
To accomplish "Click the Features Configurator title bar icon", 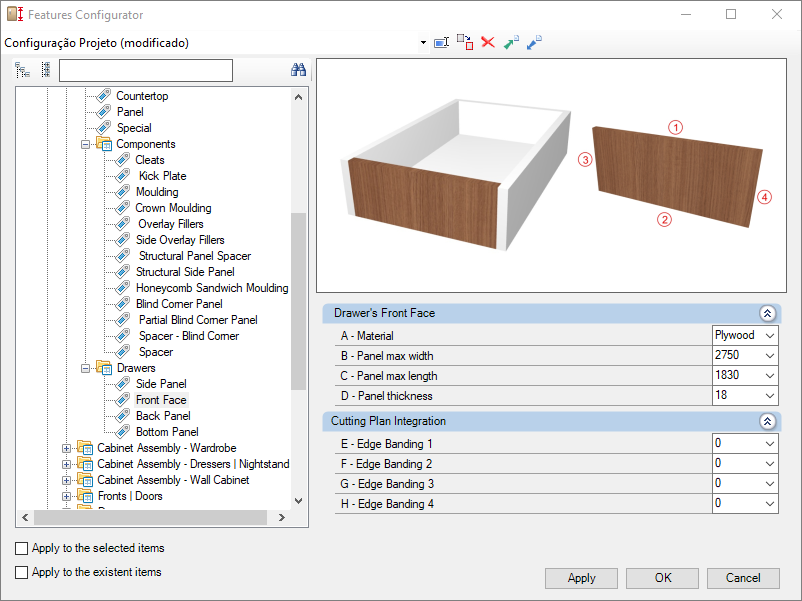I will coord(15,14).
